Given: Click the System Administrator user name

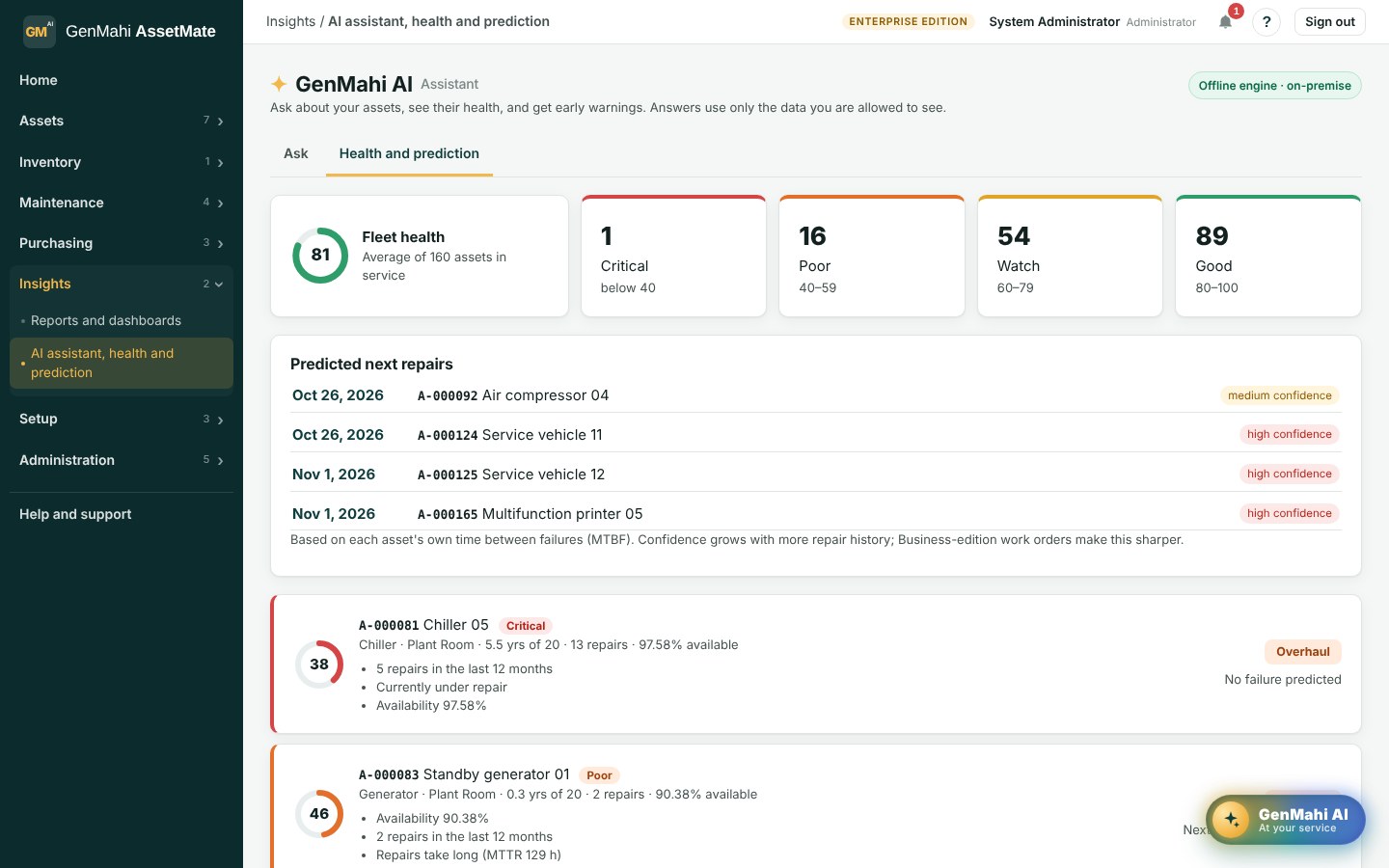Looking at the screenshot, I should (1054, 21).
